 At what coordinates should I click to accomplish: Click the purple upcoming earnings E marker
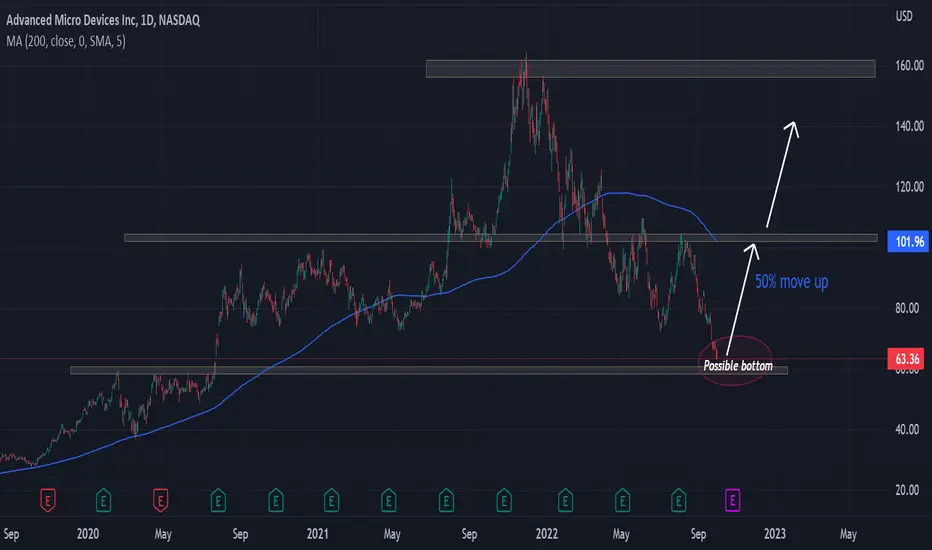pyautogui.click(x=732, y=500)
